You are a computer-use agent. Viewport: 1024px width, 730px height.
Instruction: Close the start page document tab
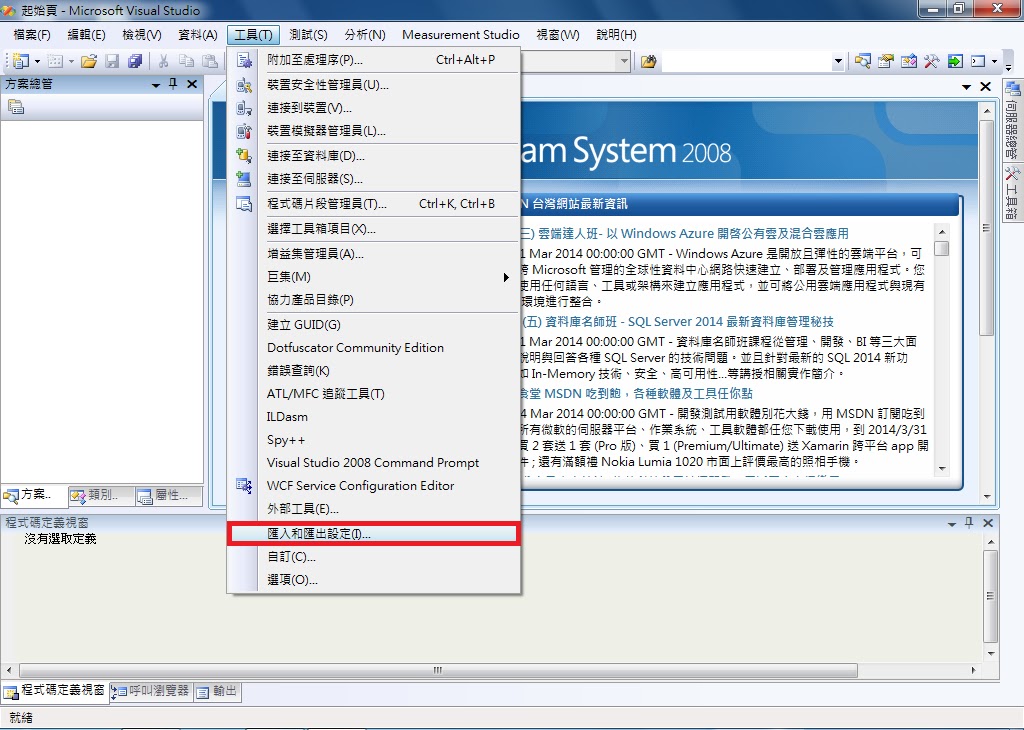click(x=985, y=87)
